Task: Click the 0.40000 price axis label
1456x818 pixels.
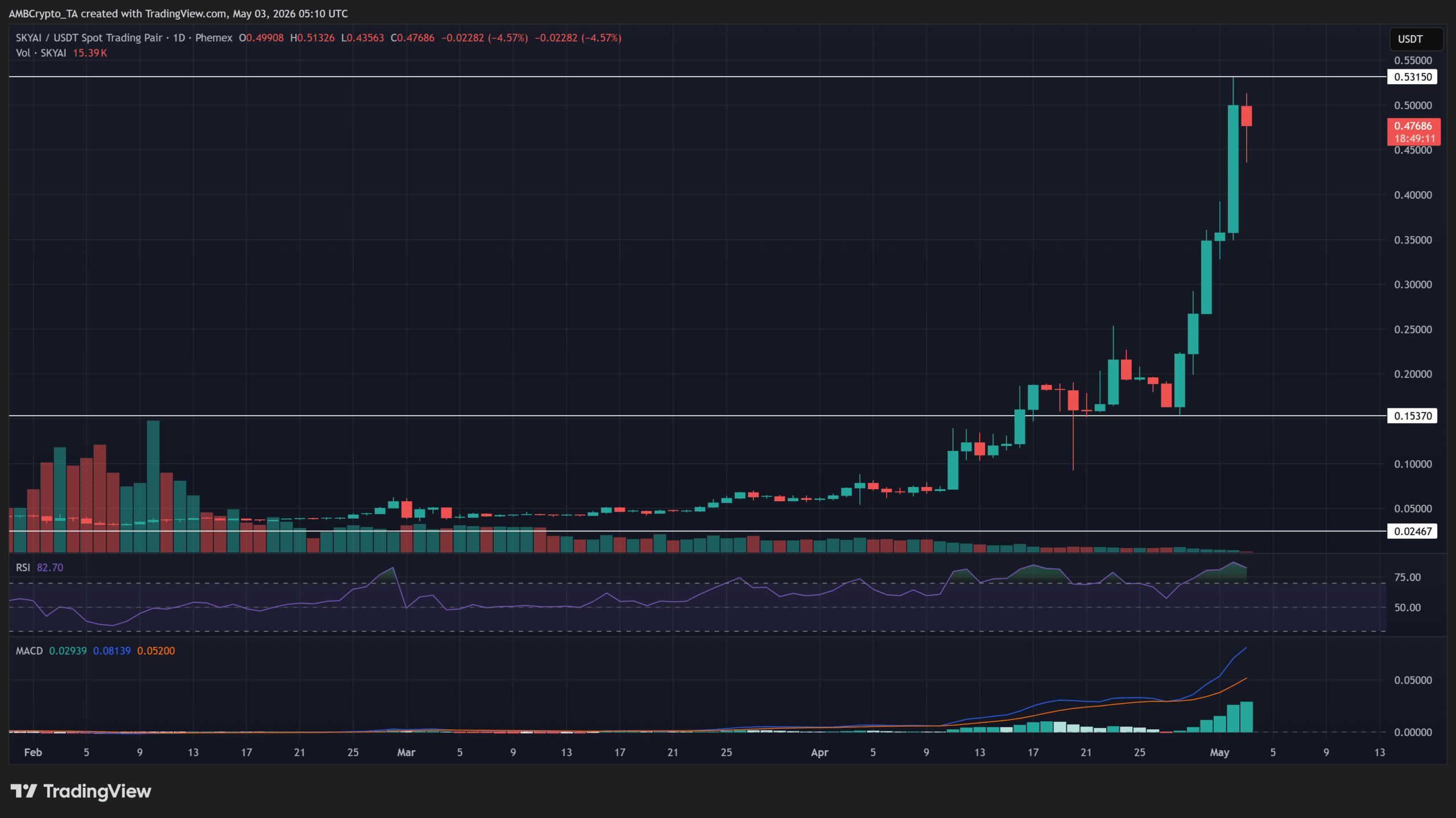Action: pyautogui.click(x=1413, y=195)
